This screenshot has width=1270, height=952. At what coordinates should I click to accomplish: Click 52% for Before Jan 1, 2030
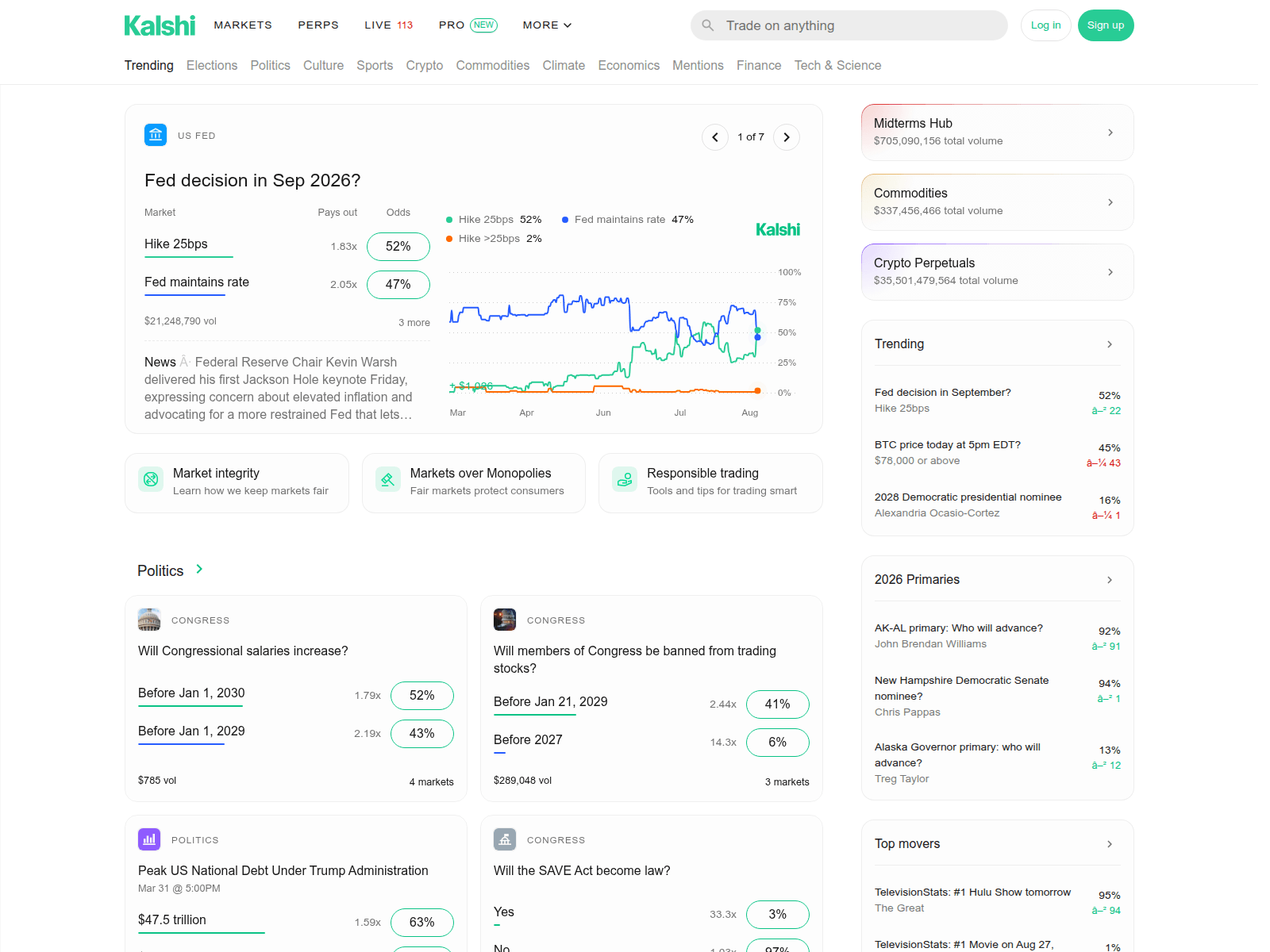point(422,696)
